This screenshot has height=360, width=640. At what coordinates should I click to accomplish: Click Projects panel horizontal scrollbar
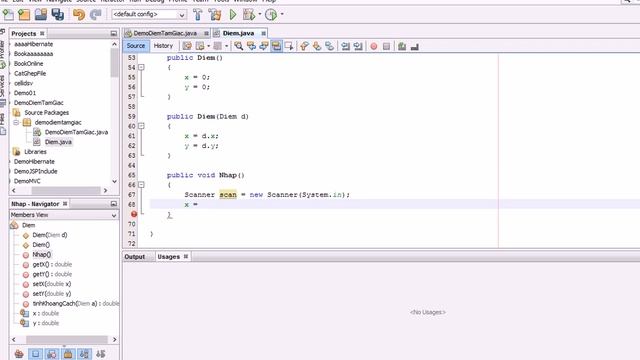66,191
